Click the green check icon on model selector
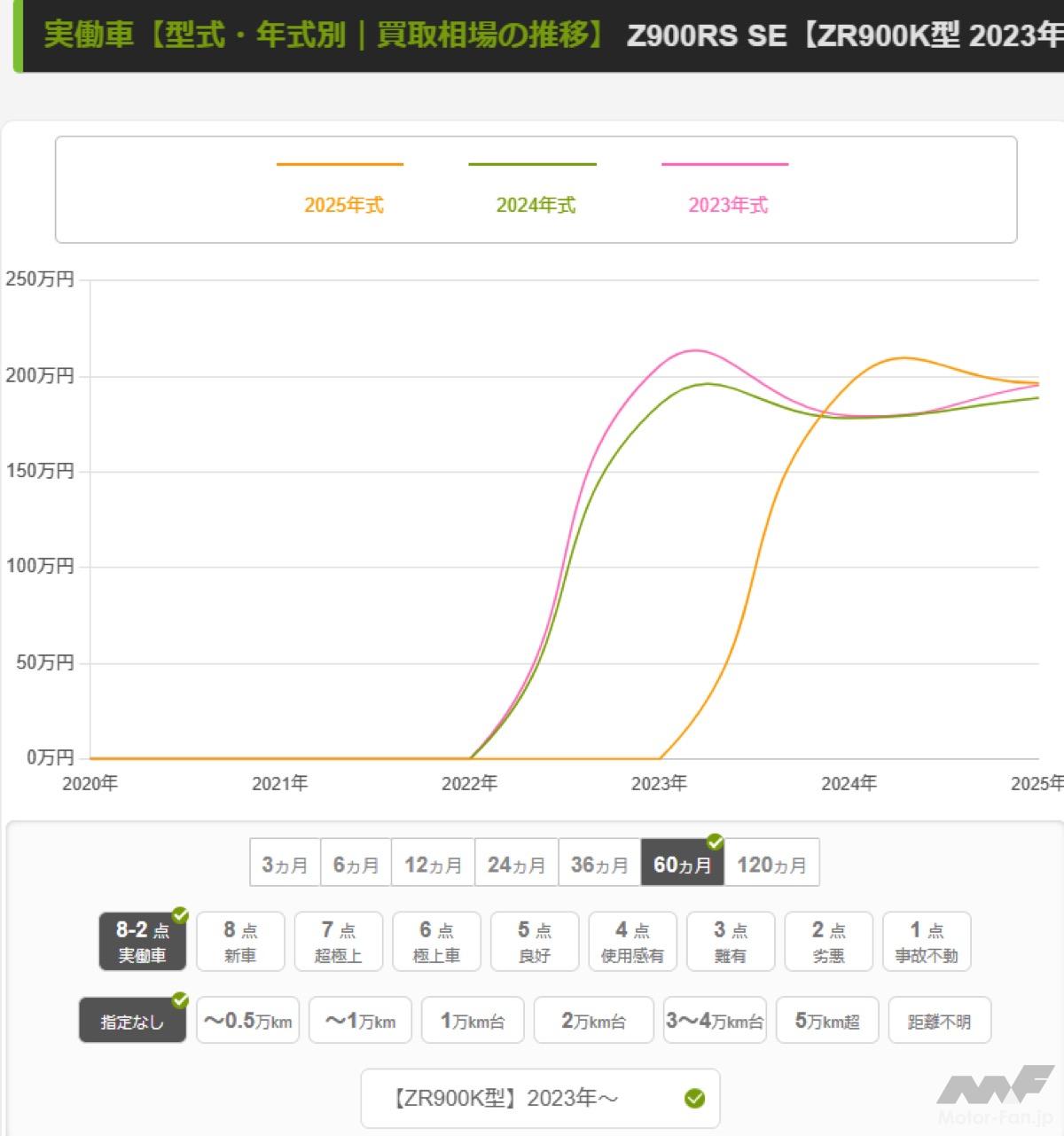This screenshot has height=1136, width=1064. tap(694, 1099)
